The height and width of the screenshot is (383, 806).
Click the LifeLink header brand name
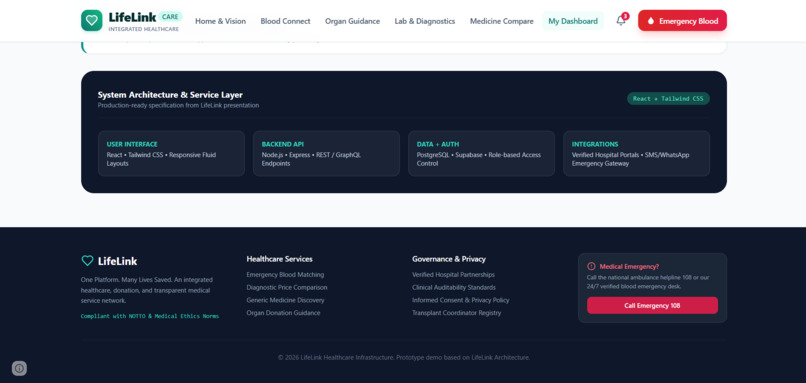(133, 17)
